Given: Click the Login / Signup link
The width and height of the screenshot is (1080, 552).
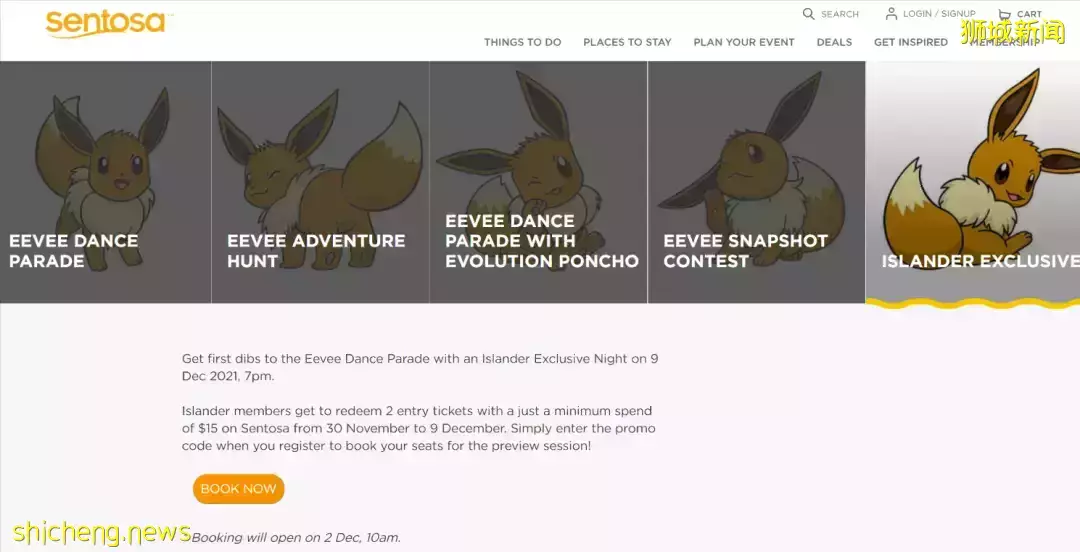Looking at the screenshot, I should [x=938, y=14].
